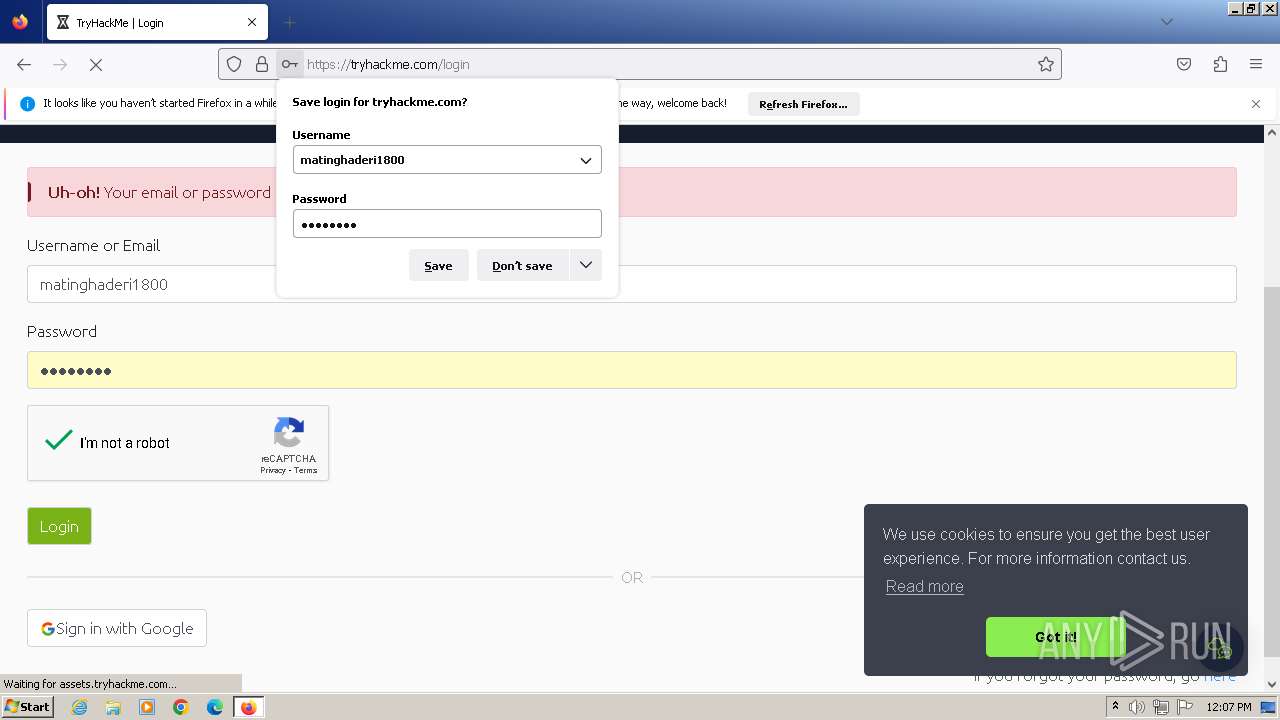
Task: Click scrollbar up arrow
Action: 1272,132
